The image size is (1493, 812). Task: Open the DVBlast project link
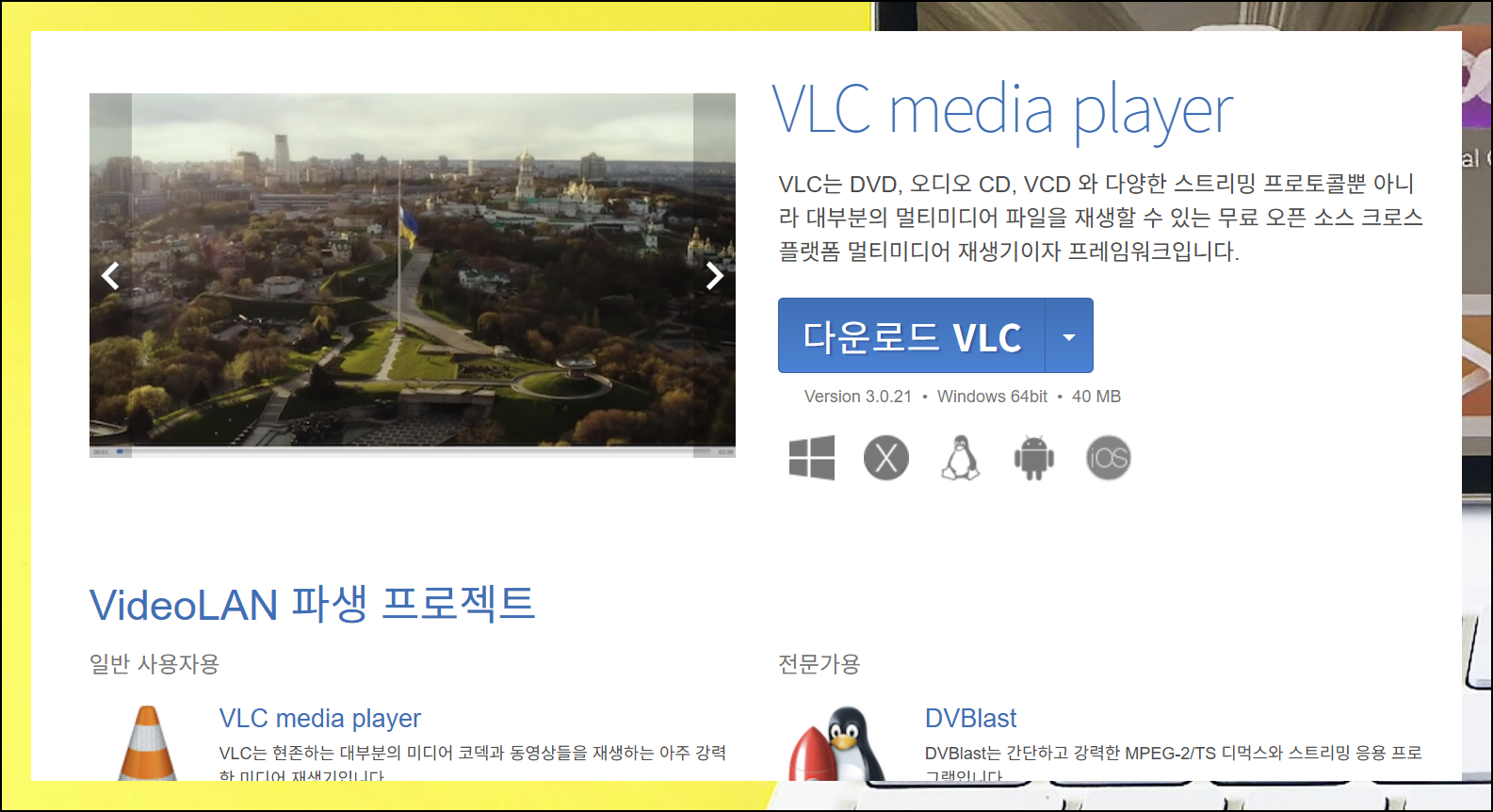tap(971, 719)
